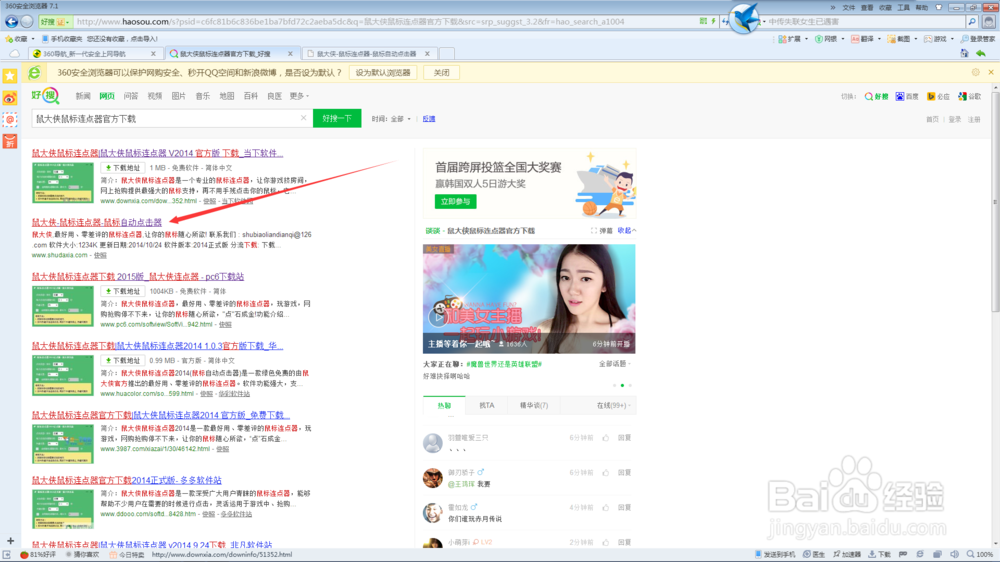Click the home page icon under toolbar
1000x562 pixels.
click(964, 54)
